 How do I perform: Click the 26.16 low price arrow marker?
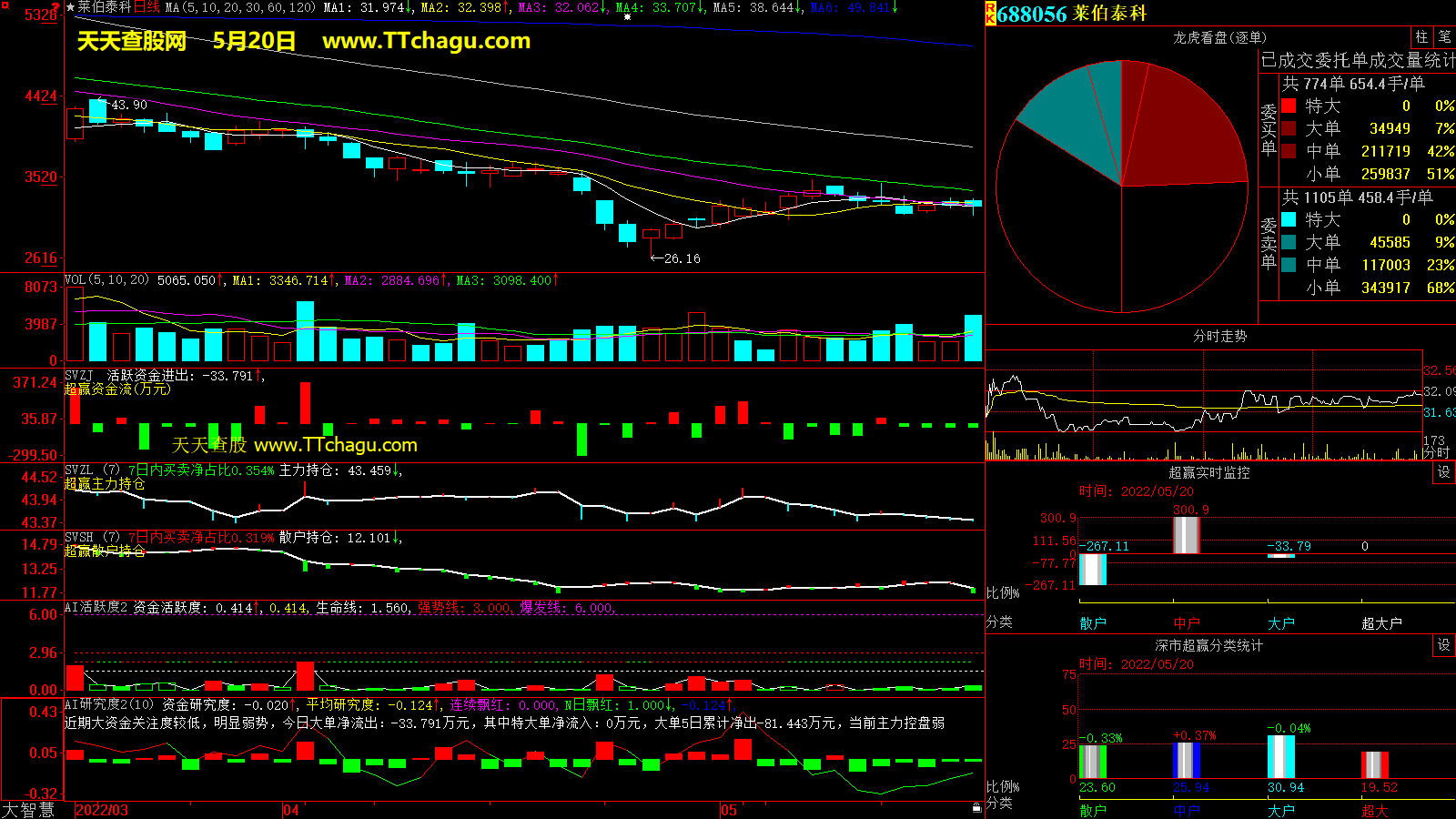coord(674,258)
